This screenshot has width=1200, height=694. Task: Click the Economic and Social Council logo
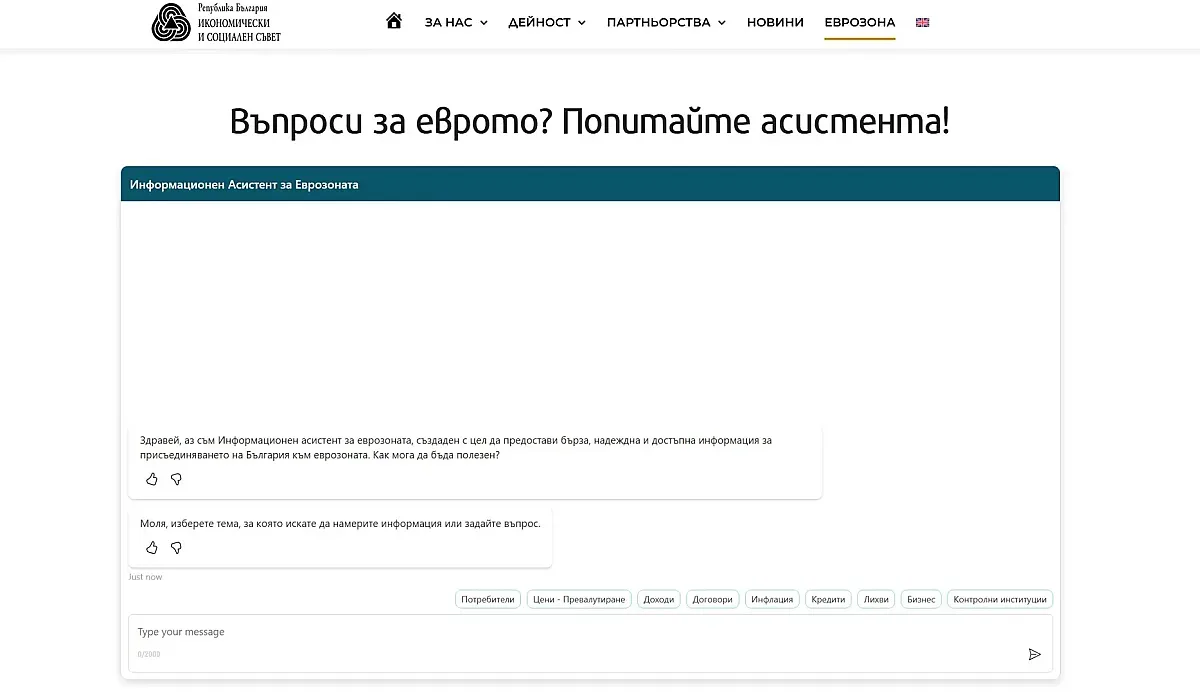pyautogui.click(x=216, y=22)
